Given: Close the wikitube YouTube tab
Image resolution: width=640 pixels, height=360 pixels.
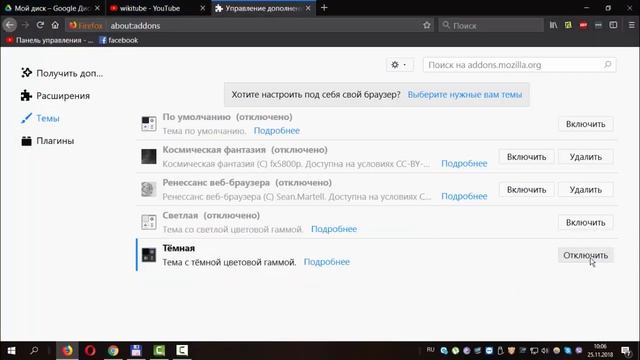Looking at the screenshot, I should [x=202, y=8].
